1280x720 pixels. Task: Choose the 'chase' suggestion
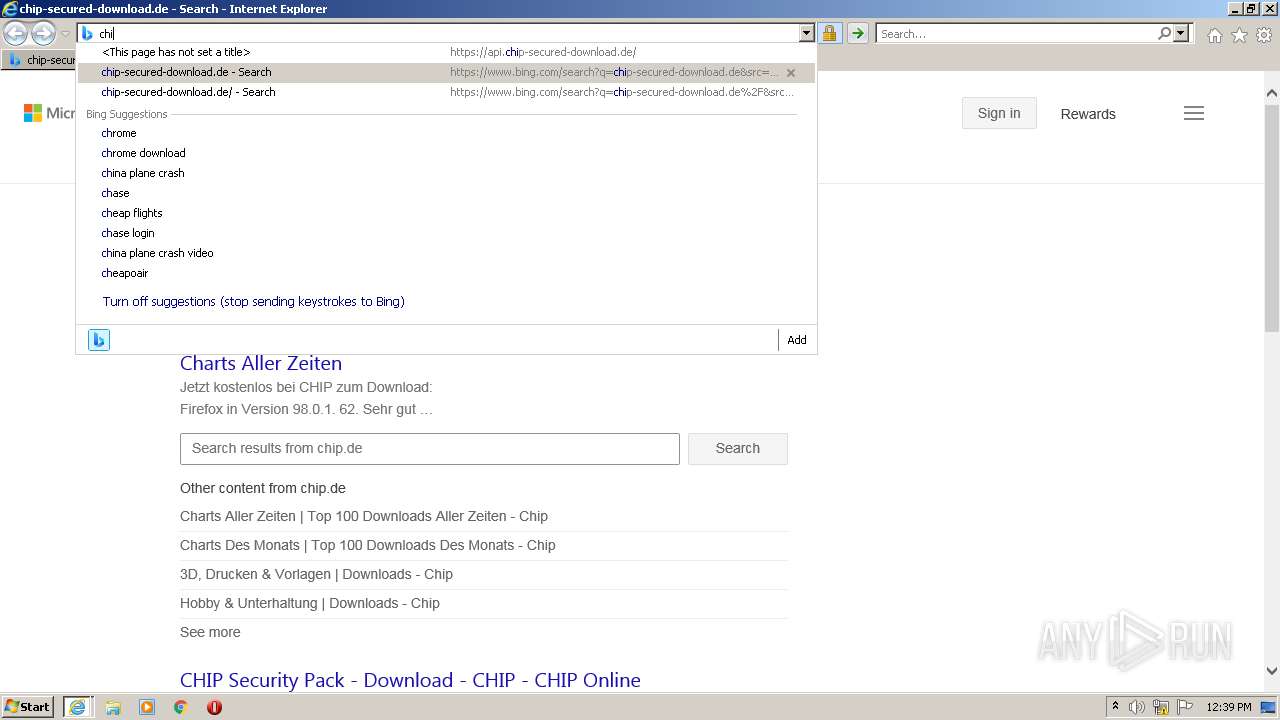[x=115, y=193]
